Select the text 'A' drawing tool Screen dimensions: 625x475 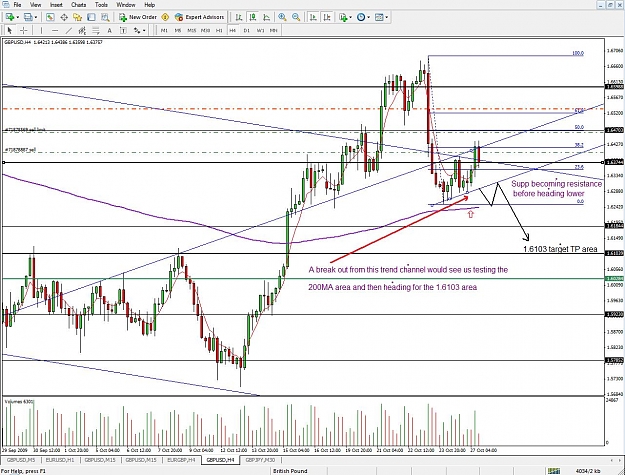(x=110, y=30)
